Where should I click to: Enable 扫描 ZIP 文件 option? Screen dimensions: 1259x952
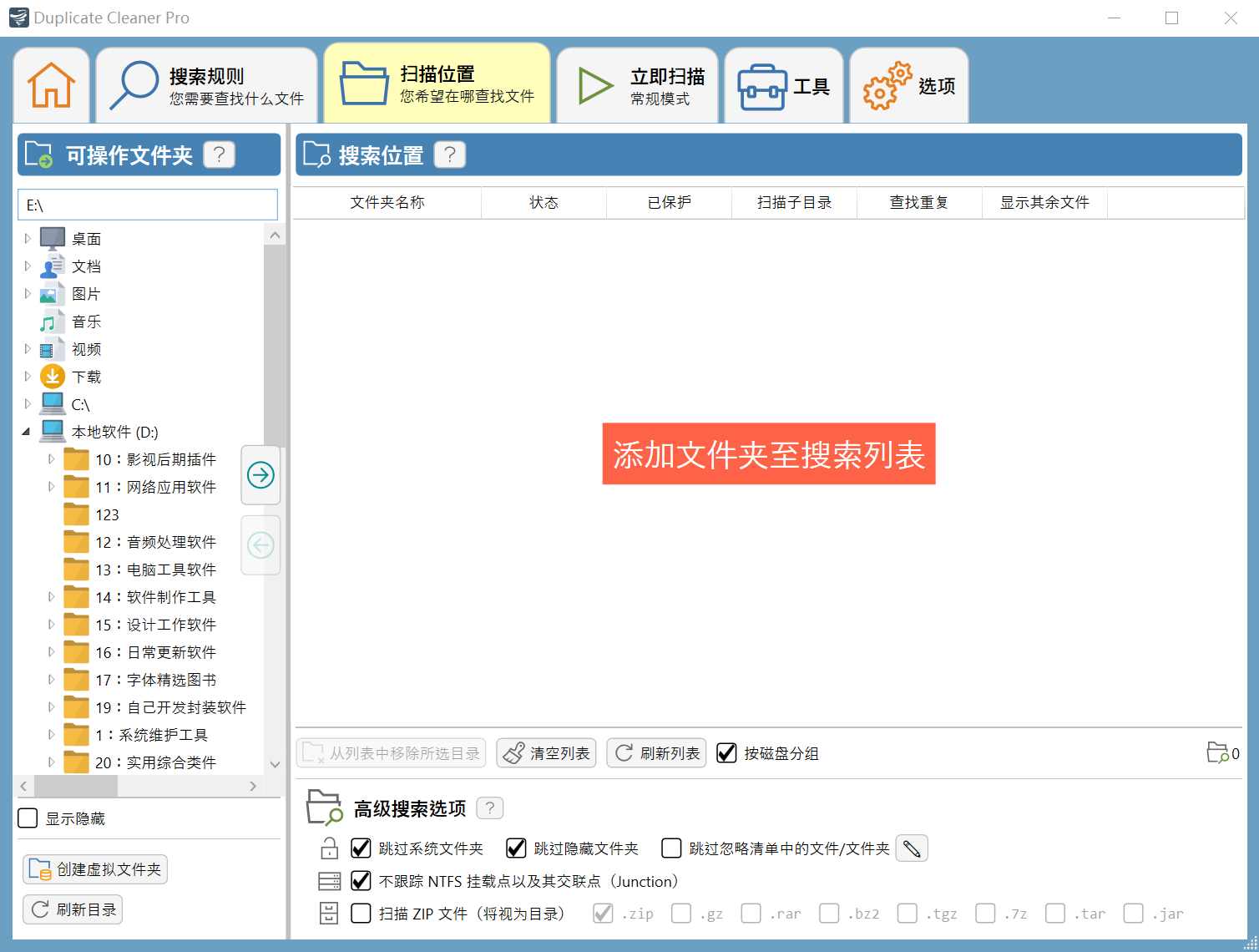pos(360,913)
